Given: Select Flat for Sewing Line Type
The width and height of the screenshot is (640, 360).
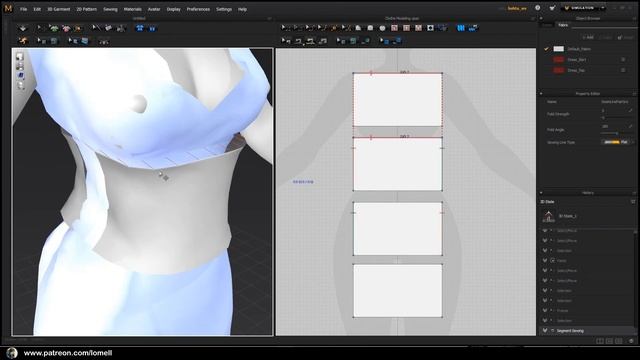Looking at the screenshot, I should coord(624,142).
